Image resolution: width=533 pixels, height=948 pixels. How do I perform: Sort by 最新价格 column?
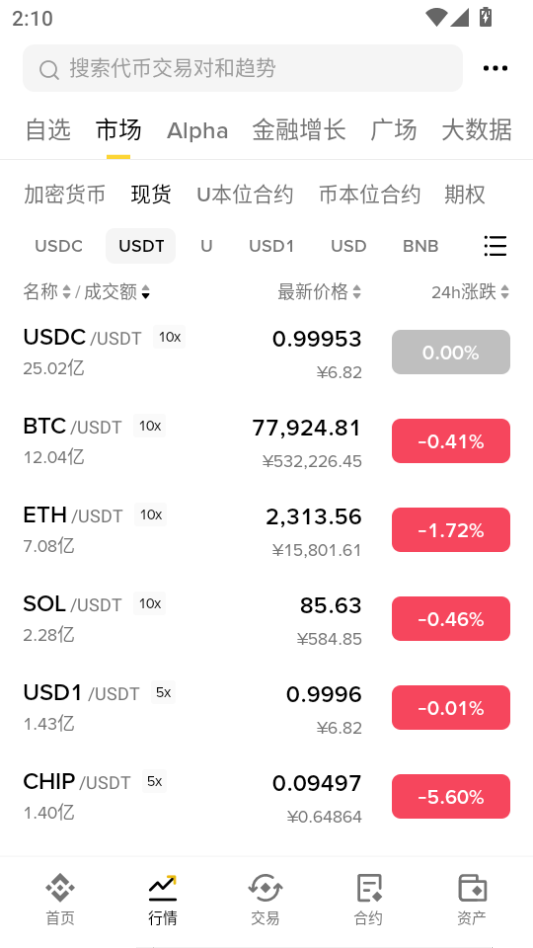point(319,293)
